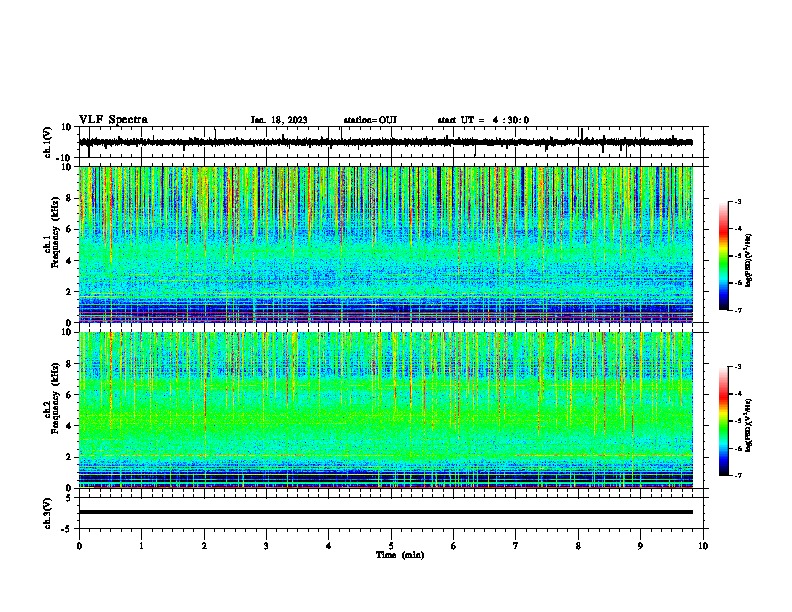This screenshot has width=792, height=612.
Task: Click the "-7" label on ch.1 color bar
Action: tap(738, 310)
